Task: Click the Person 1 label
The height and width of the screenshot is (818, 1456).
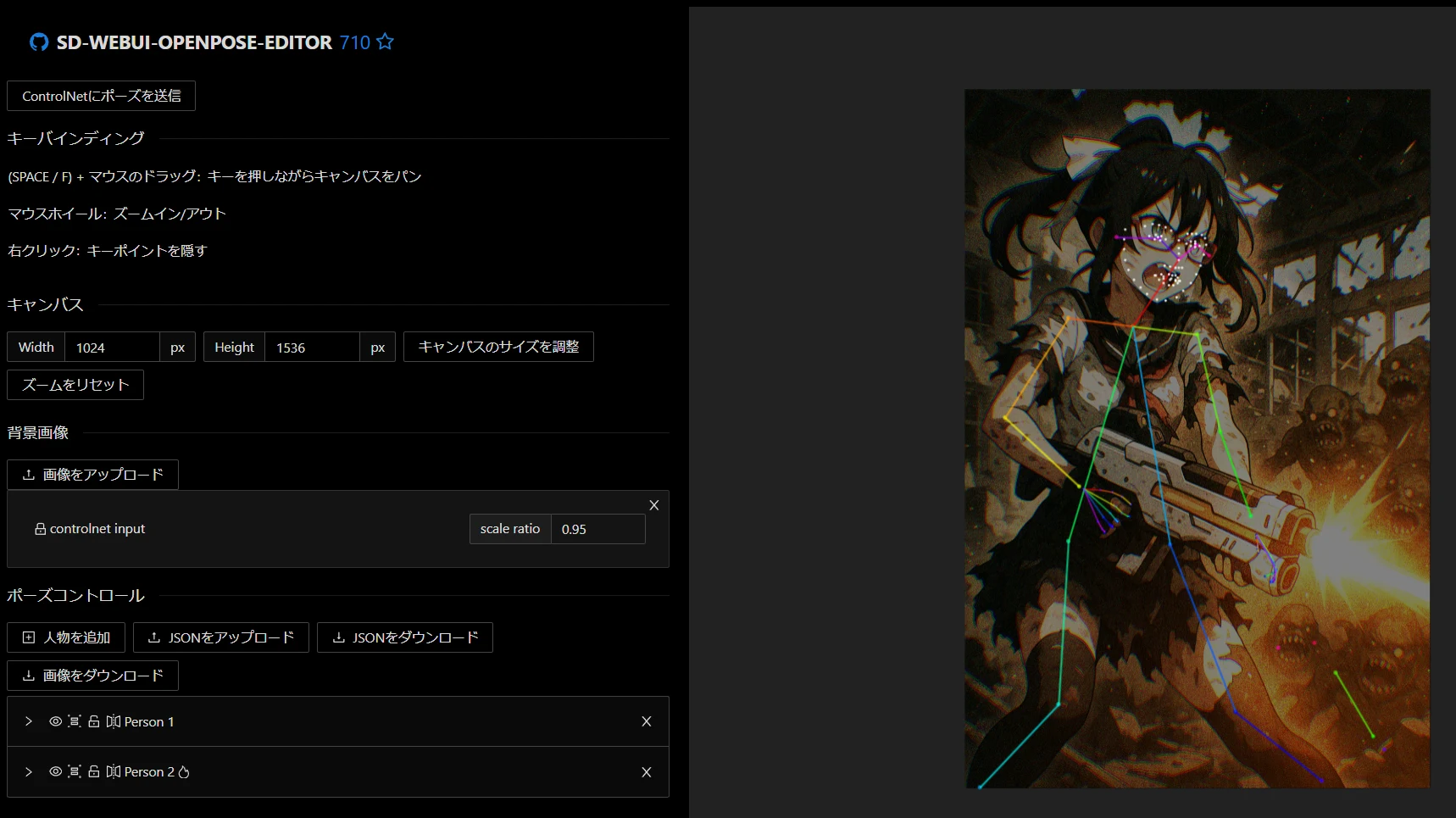Action: (149, 722)
